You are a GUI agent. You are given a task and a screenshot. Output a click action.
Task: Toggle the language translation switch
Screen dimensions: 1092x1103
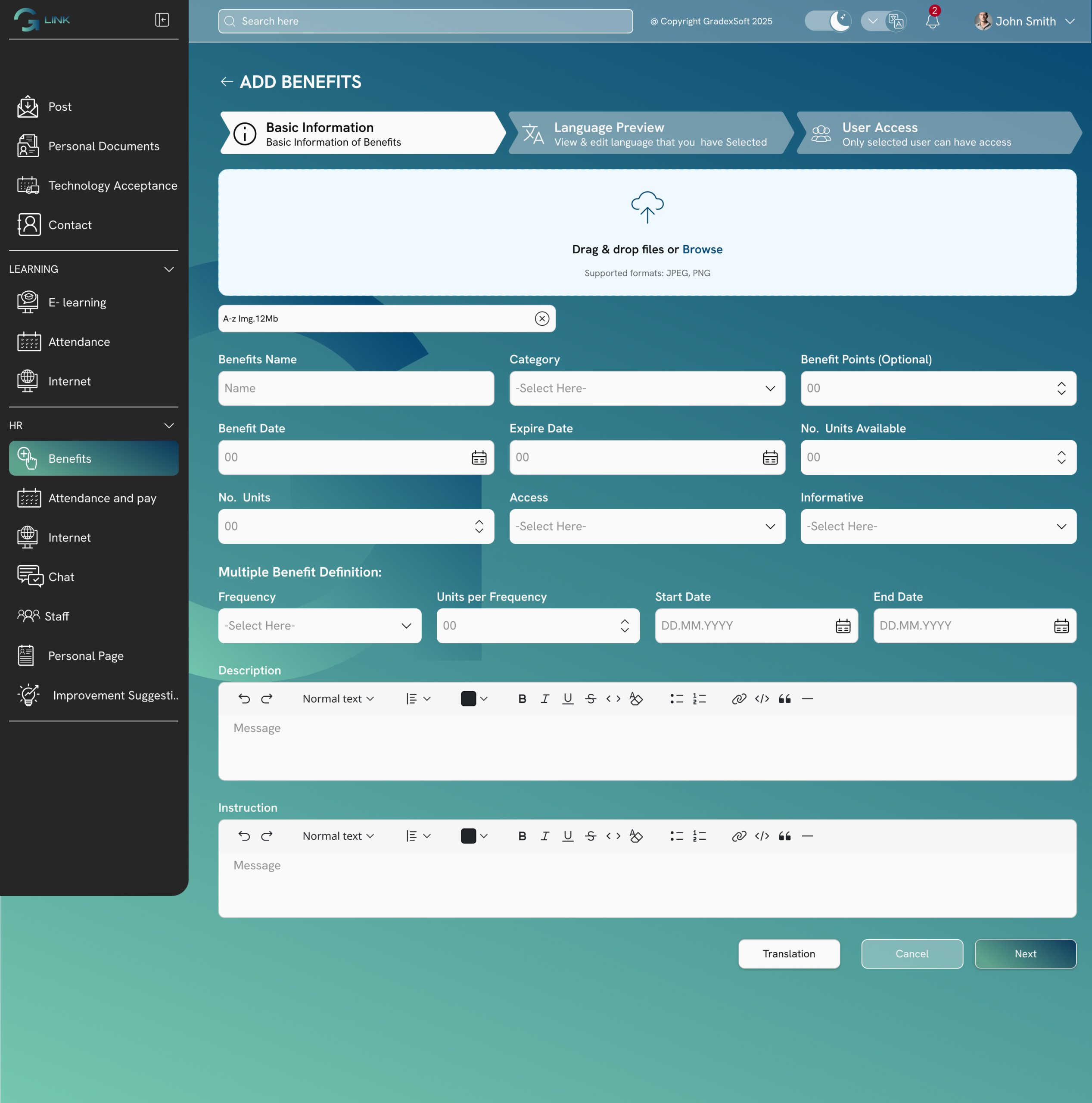pyautogui.click(x=883, y=21)
